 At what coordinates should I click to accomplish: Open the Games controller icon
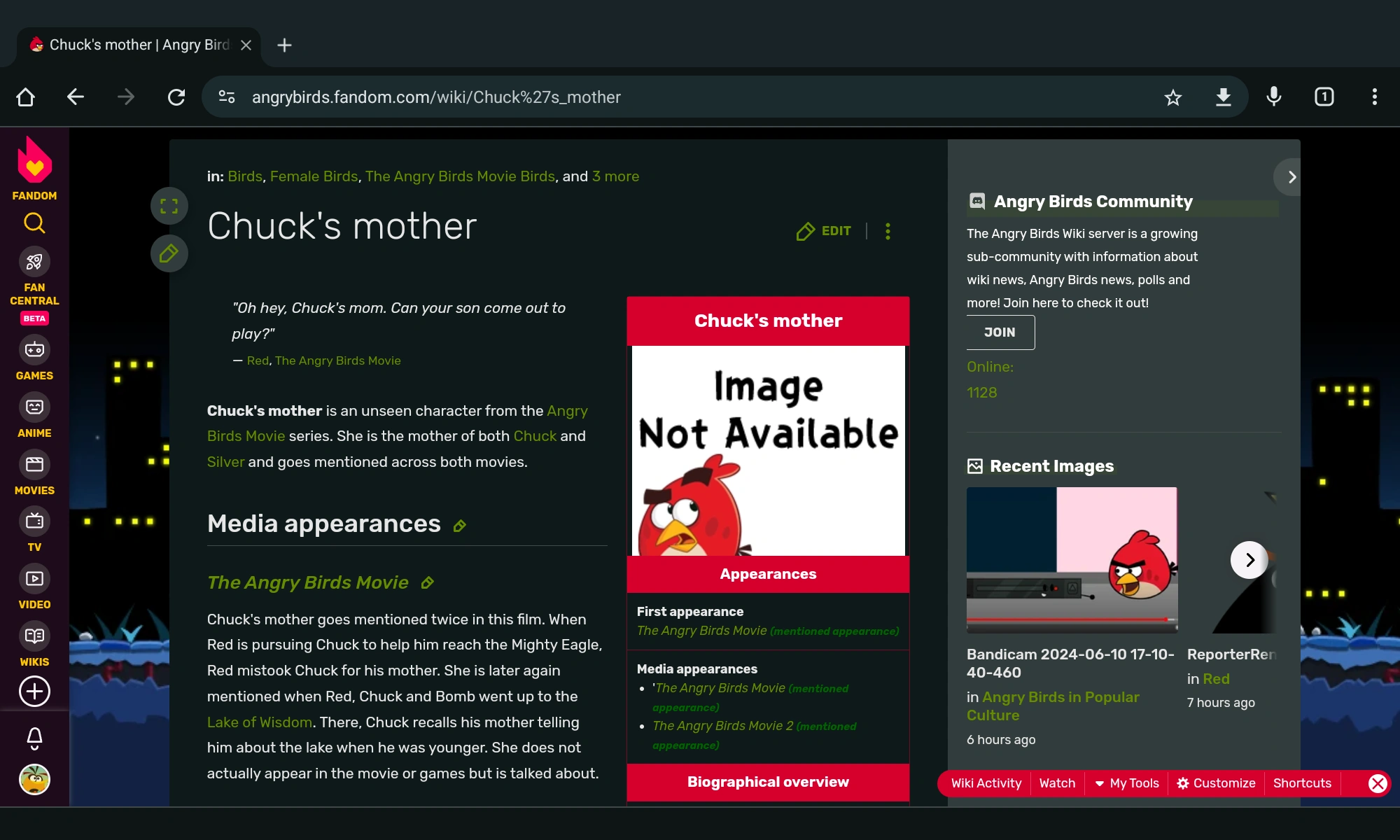[34, 350]
